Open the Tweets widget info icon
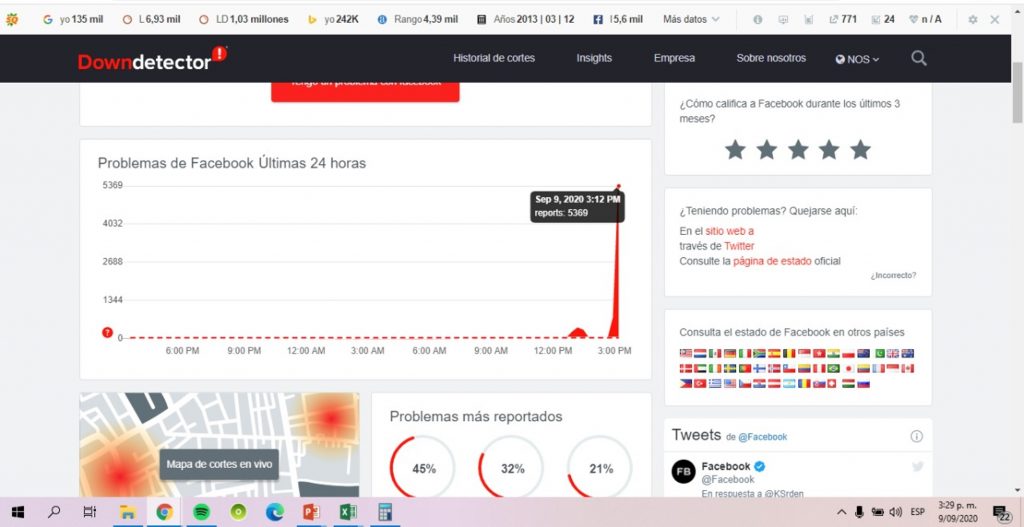Viewport: 1024px width, 527px height. 916,436
